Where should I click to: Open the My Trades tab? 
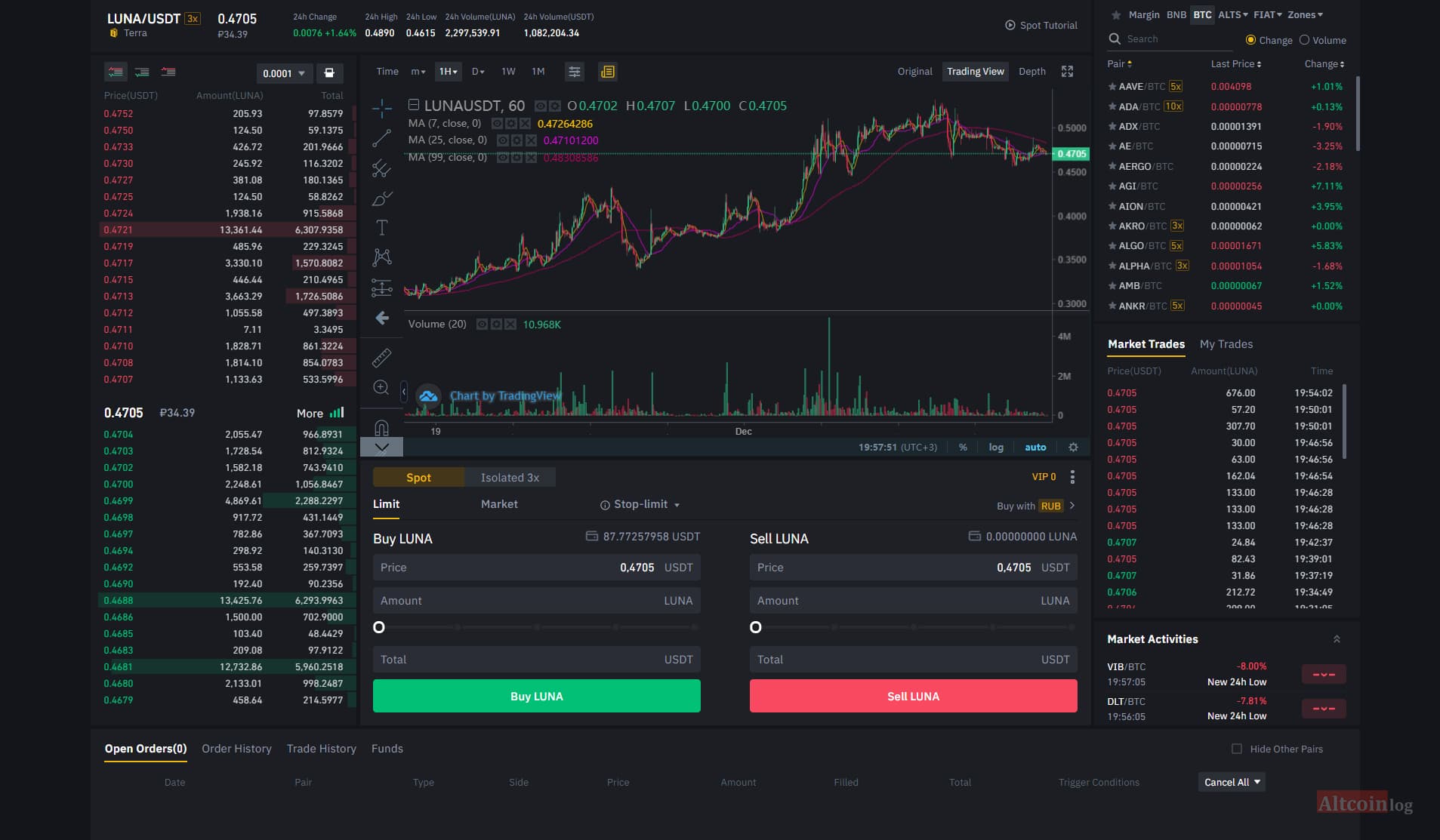tap(1226, 344)
